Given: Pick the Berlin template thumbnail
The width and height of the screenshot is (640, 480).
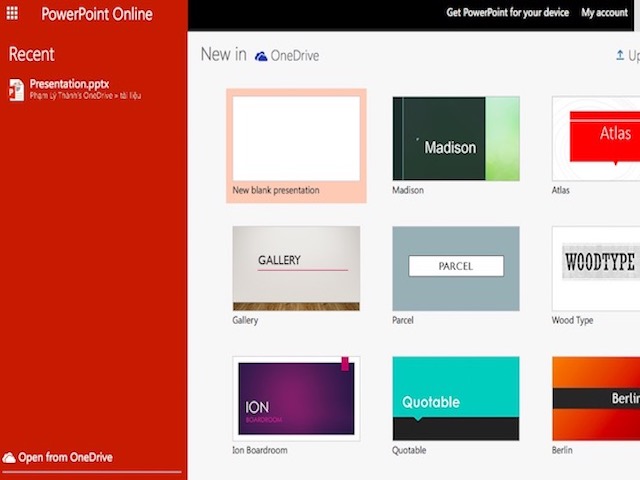Looking at the screenshot, I should [597, 397].
